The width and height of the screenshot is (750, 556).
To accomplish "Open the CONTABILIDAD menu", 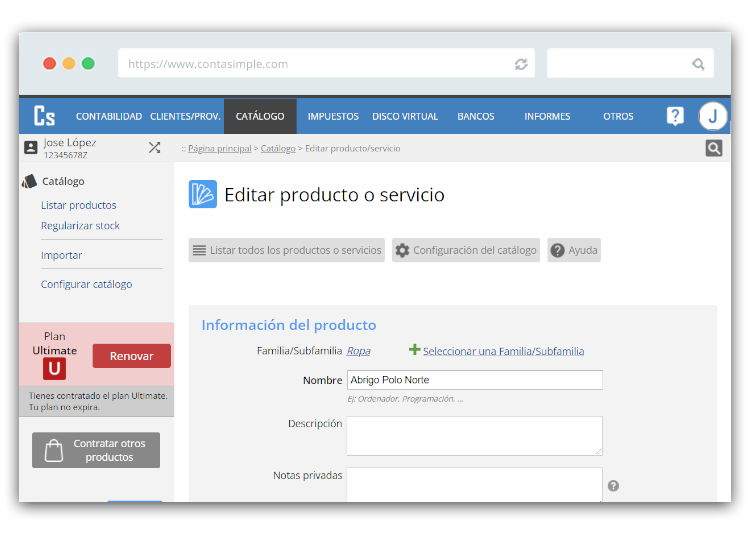I will coord(109,116).
